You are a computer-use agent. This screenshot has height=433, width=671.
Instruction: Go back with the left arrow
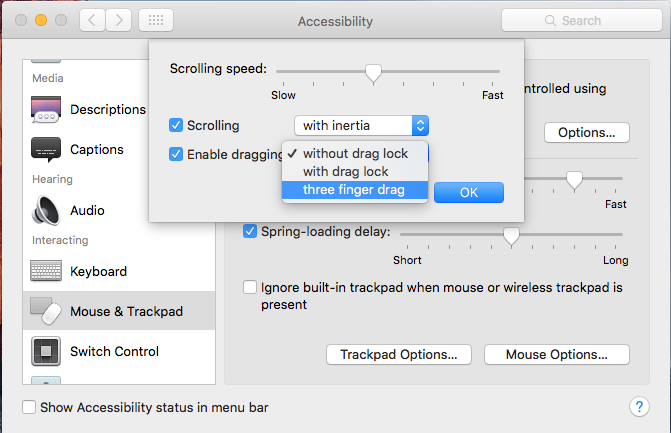(x=92, y=20)
